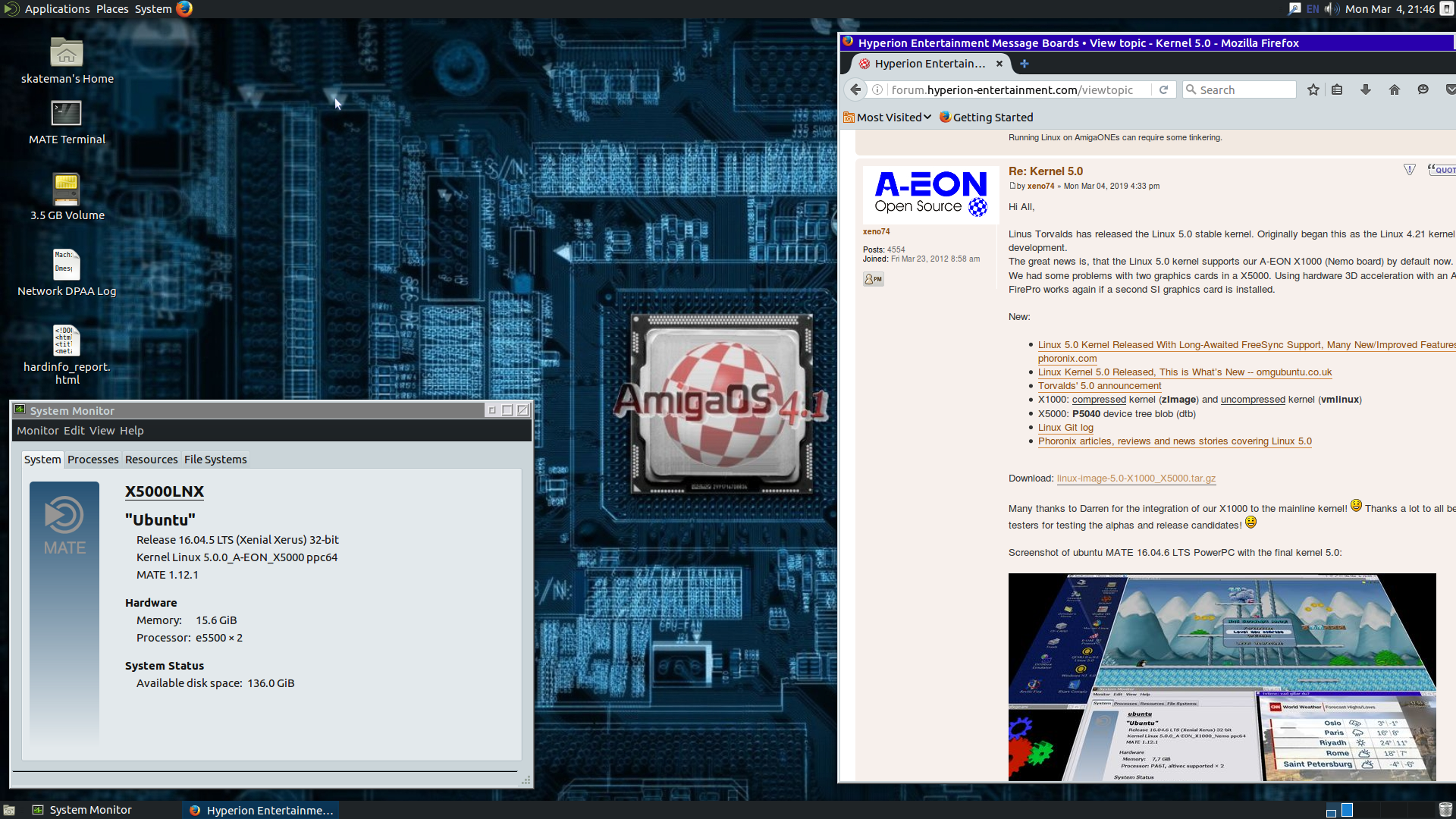
Task: Show desktop via bottom-left panel icon
Action: click(x=9, y=810)
